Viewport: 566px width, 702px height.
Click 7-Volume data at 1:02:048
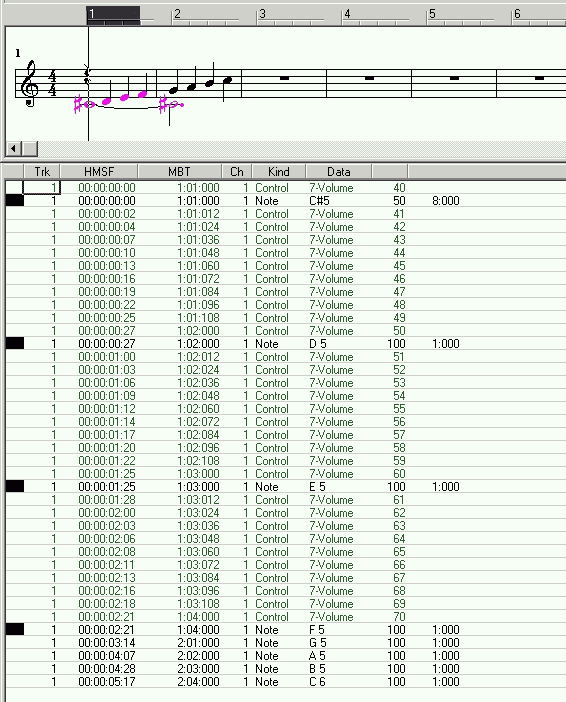(x=331, y=395)
